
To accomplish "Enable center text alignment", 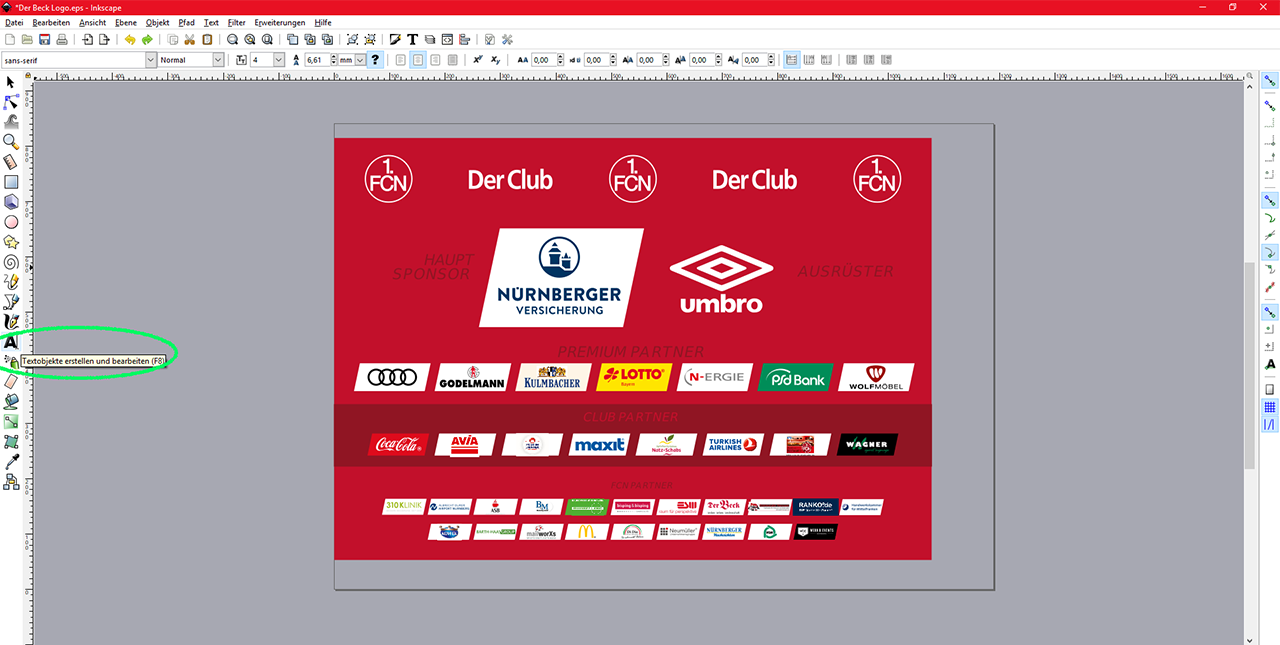I will pyautogui.click(x=418, y=60).
